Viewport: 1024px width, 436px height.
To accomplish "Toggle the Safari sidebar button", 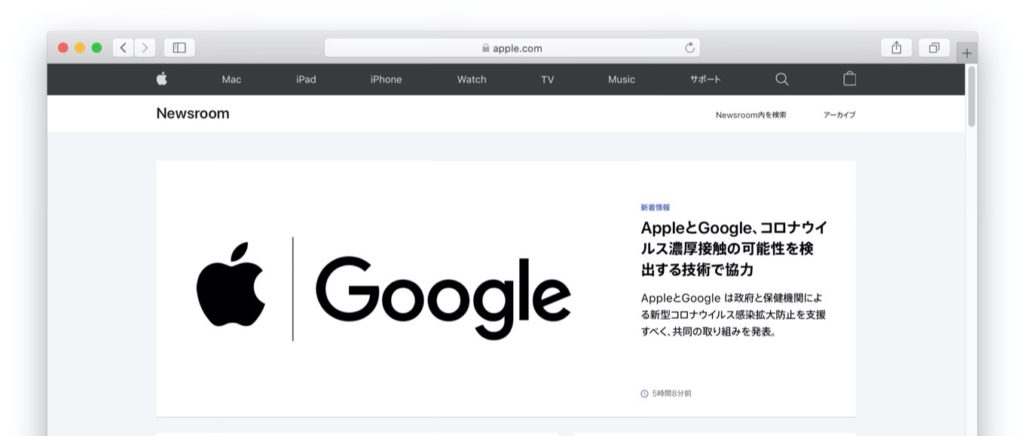I will click(180, 47).
